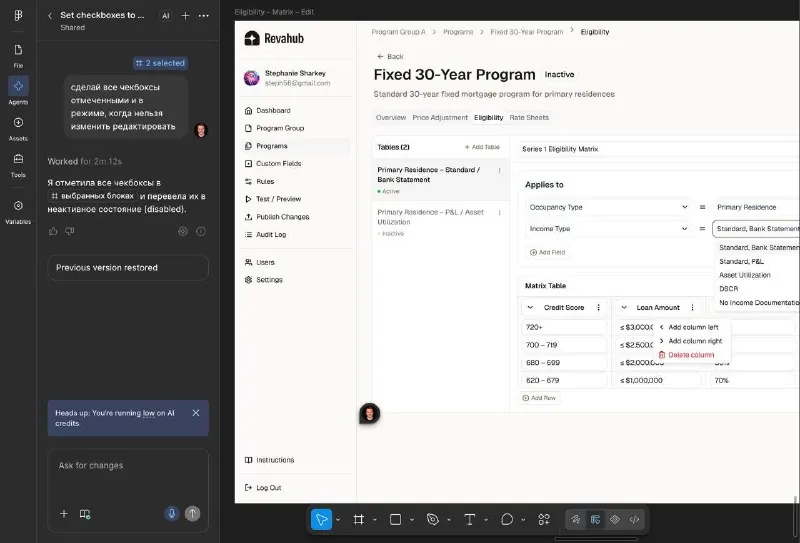Viewport: 800px width, 543px height.
Task: Click the Add Field button
Action: coord(547,252)
